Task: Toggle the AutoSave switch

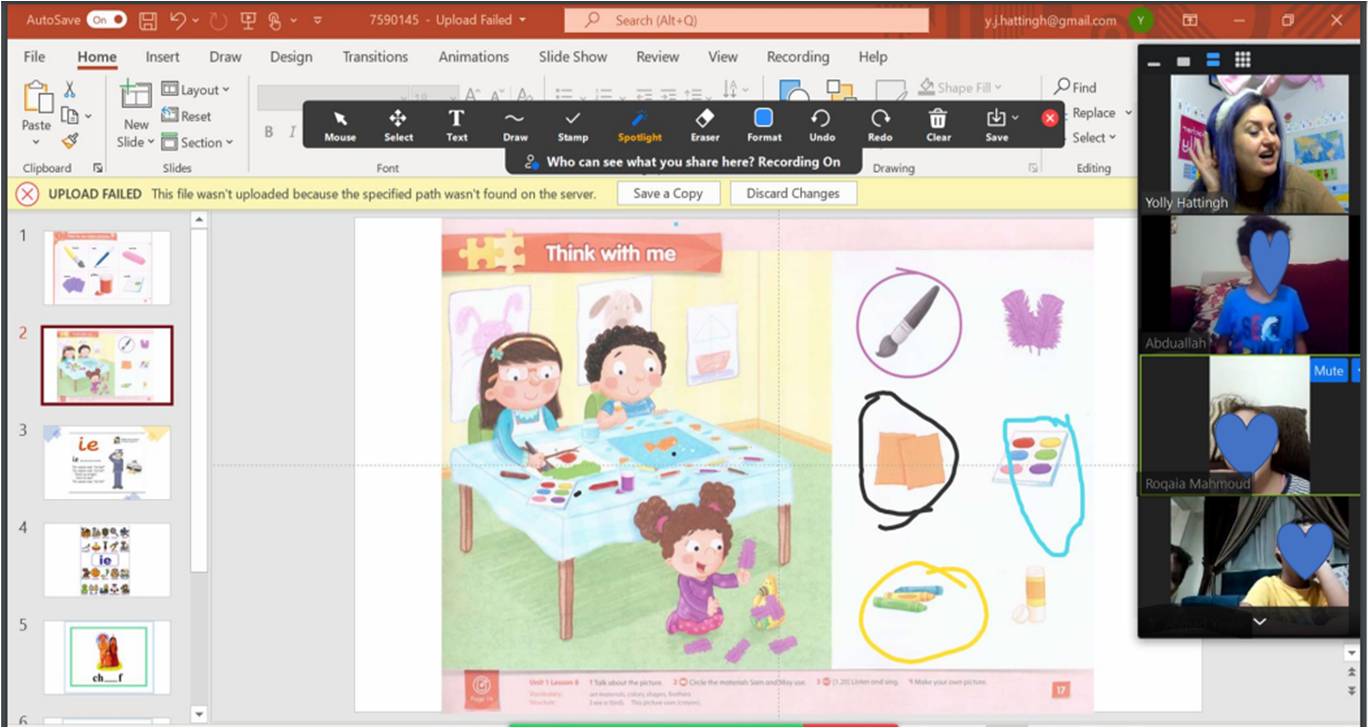Action: pos(106,20)
